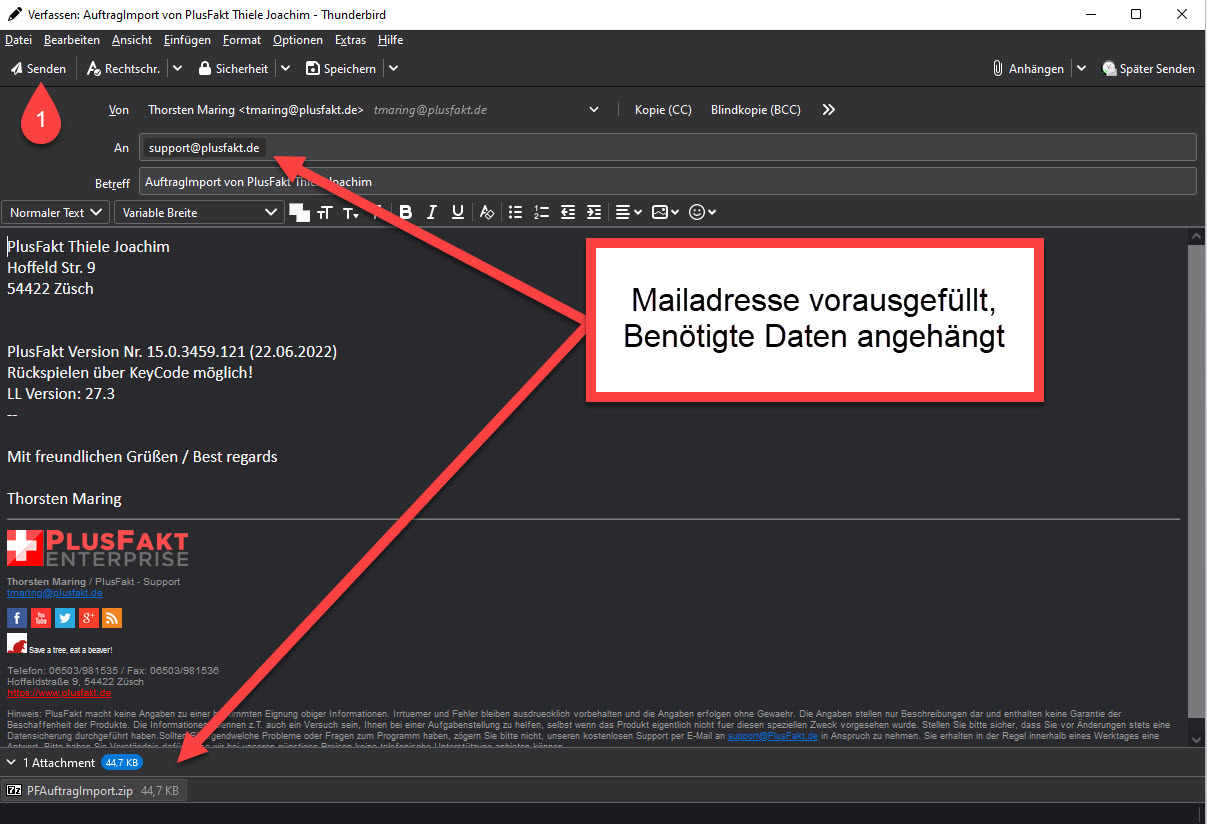Toggle Italic formatting
The image size is (1207, 824).
[x=432, y=212]
